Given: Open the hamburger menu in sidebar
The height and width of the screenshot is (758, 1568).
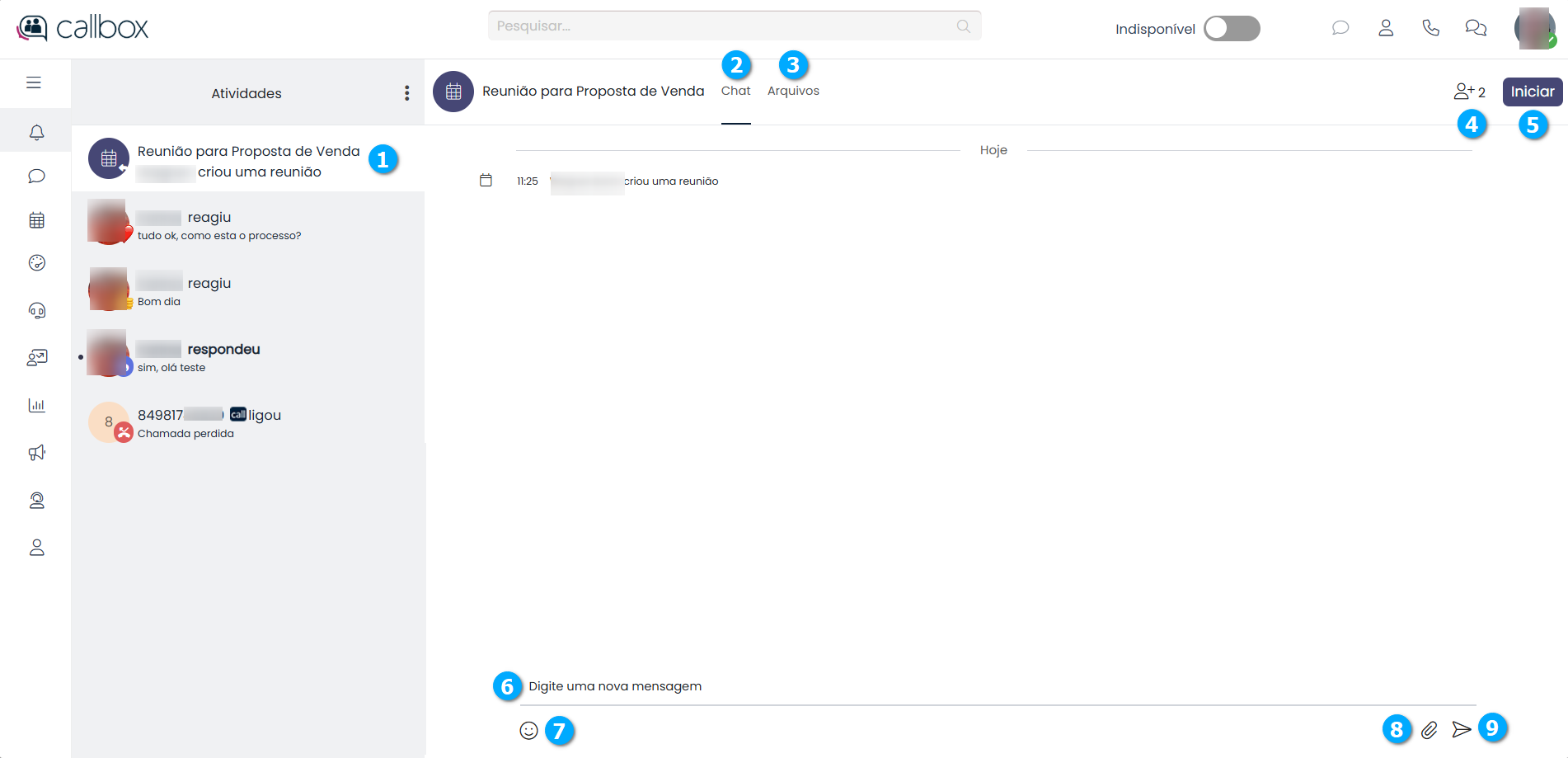Looking at the screenshot, I should [34, 82].
